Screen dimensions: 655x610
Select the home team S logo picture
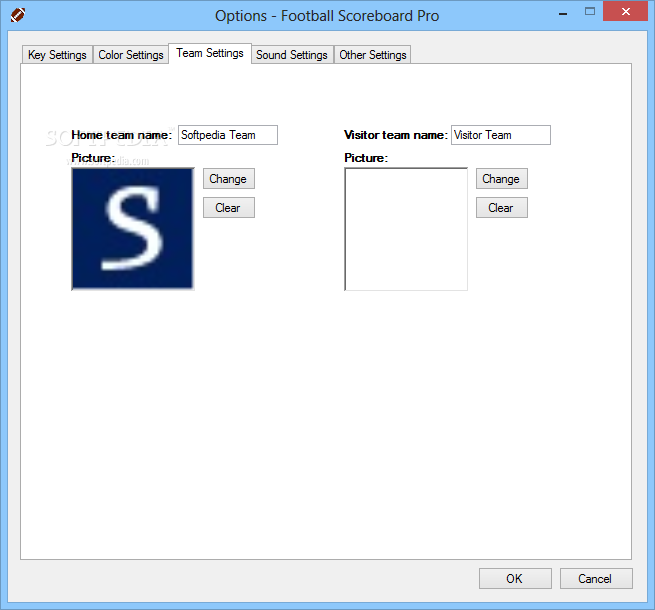pos(133,229)
